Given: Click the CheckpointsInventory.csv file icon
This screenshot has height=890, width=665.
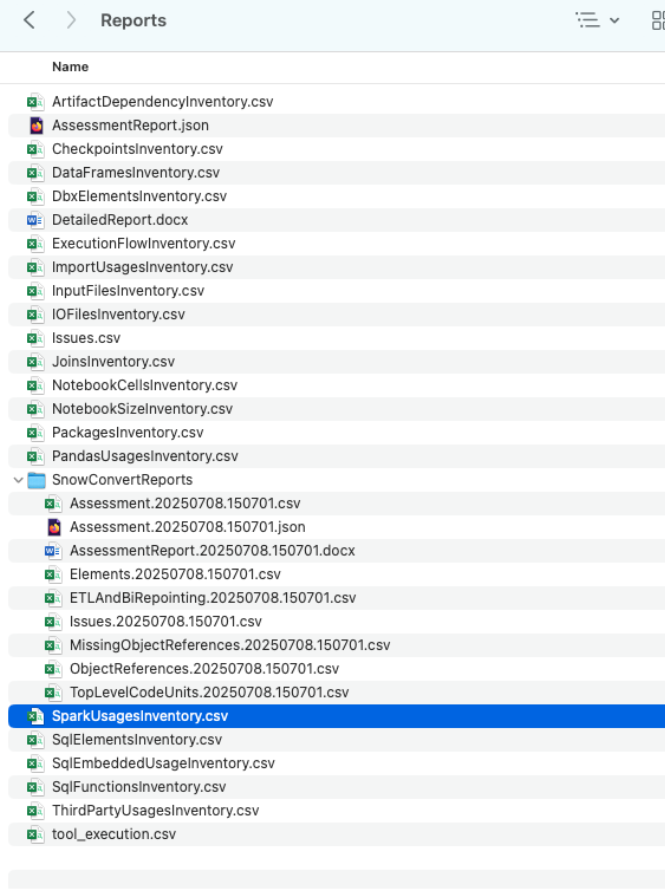Looking at the screenshot, I should pyautogui.click(x=35, y=149).
